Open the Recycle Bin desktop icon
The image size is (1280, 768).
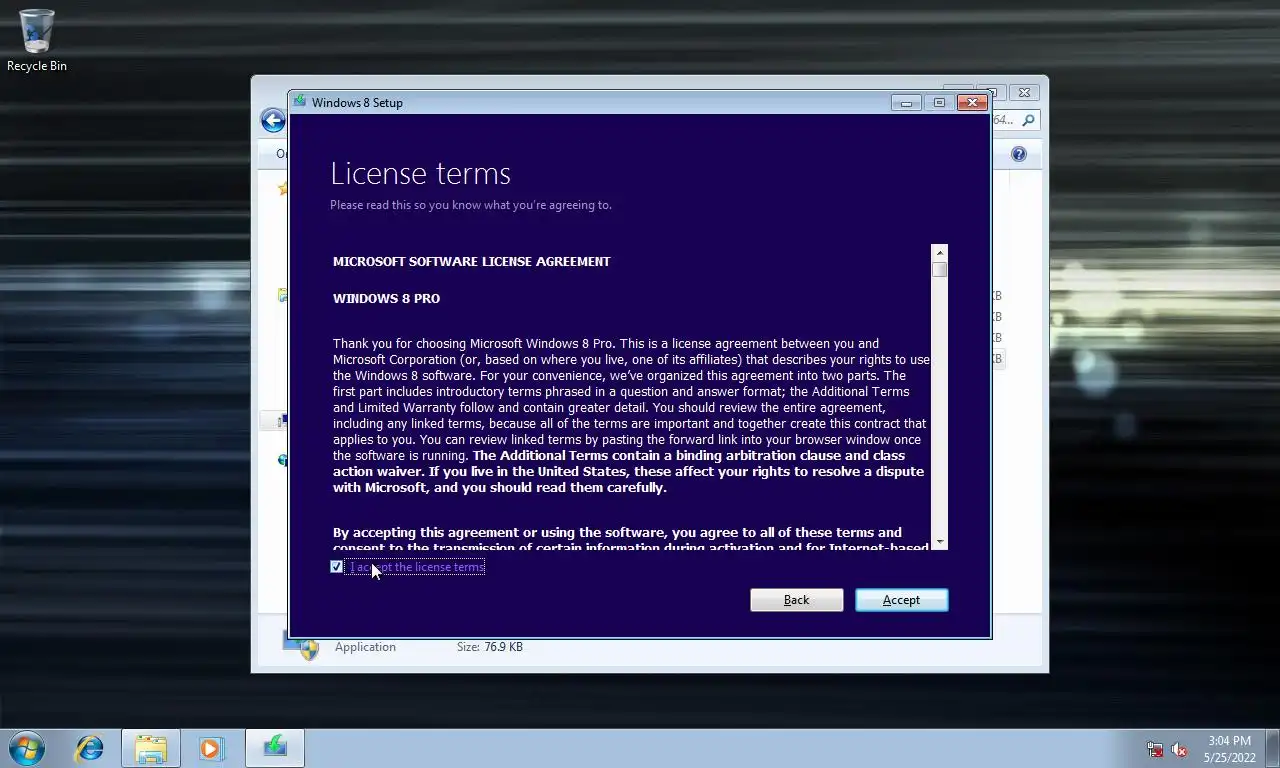pyautogui.click(x=37, y=40)
